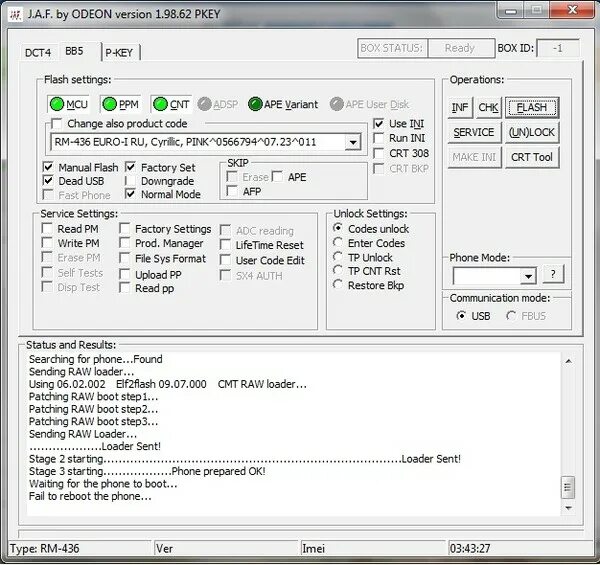Tick the Factory Settings service checkbox
This screenshot has height=565, width=600.
[x=125, y=228]
